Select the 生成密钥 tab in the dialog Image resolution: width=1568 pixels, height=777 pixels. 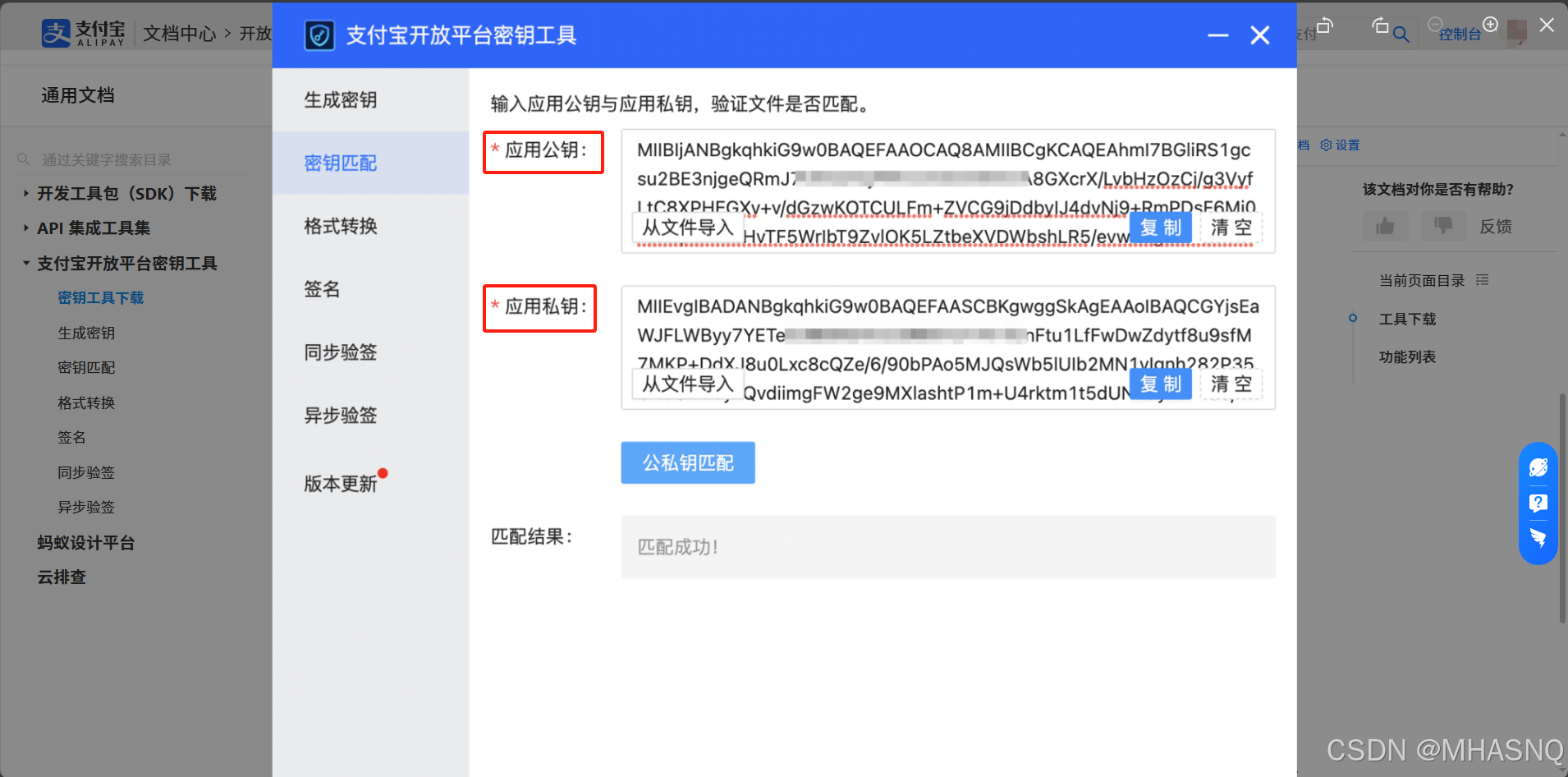coord(370,100)
